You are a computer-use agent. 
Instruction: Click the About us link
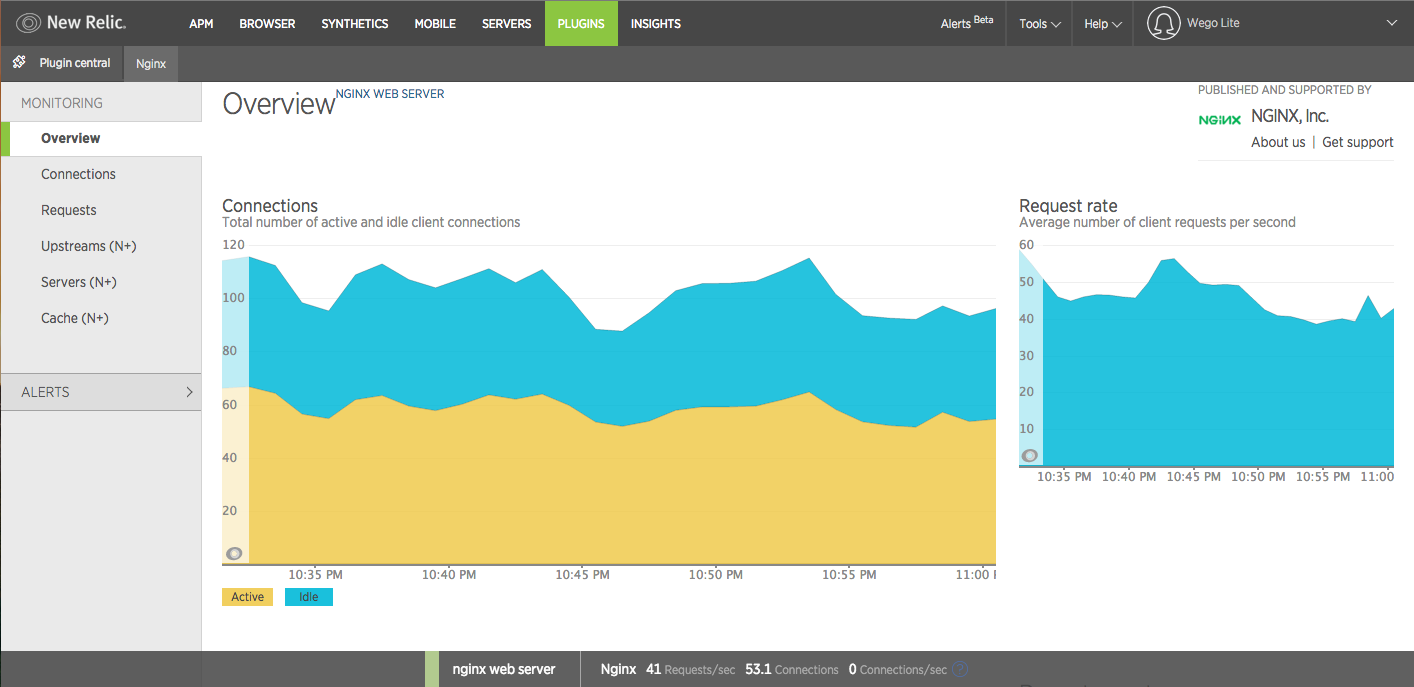[x=1278, y=142]
